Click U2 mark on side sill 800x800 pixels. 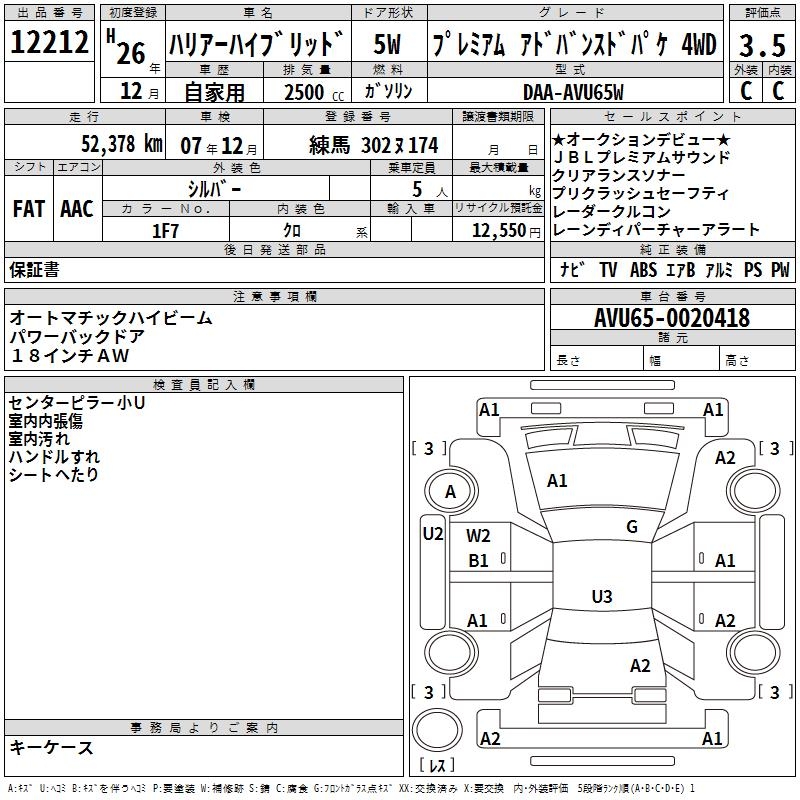click(433, 534)
